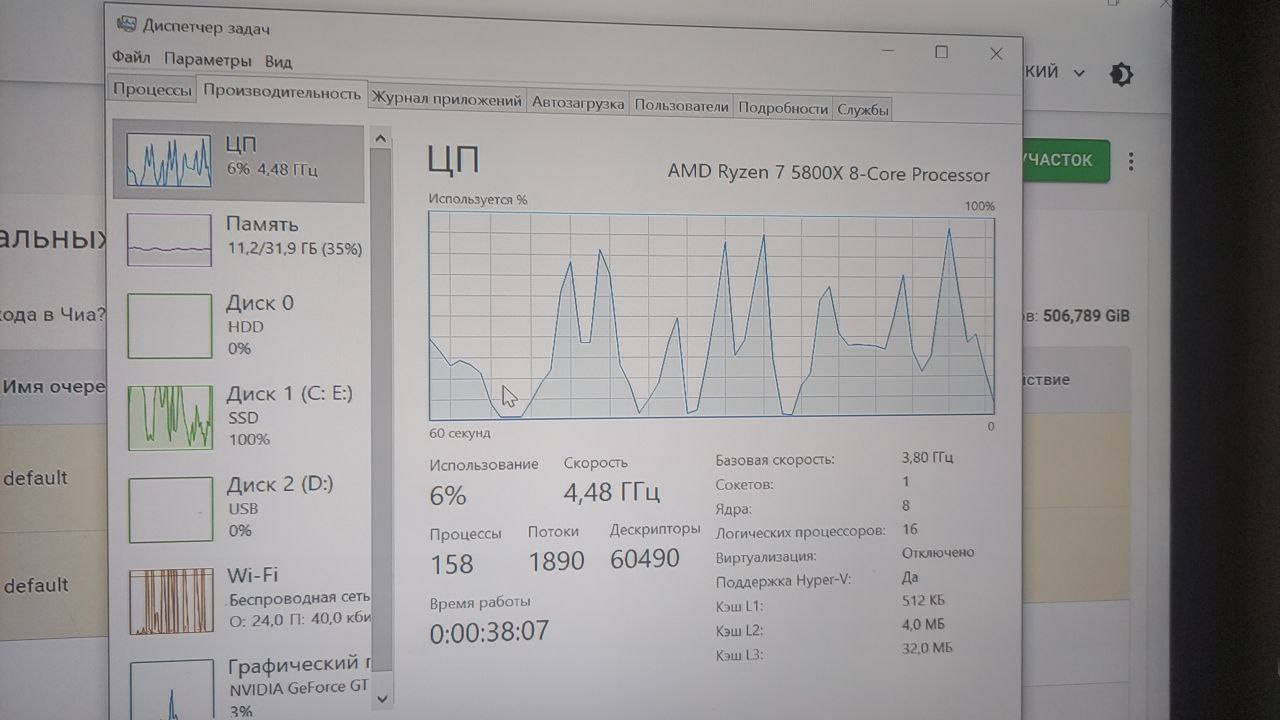Expand language dropdown chevron in background window
The image size is (1280, 720).
tap(1079, 73)
